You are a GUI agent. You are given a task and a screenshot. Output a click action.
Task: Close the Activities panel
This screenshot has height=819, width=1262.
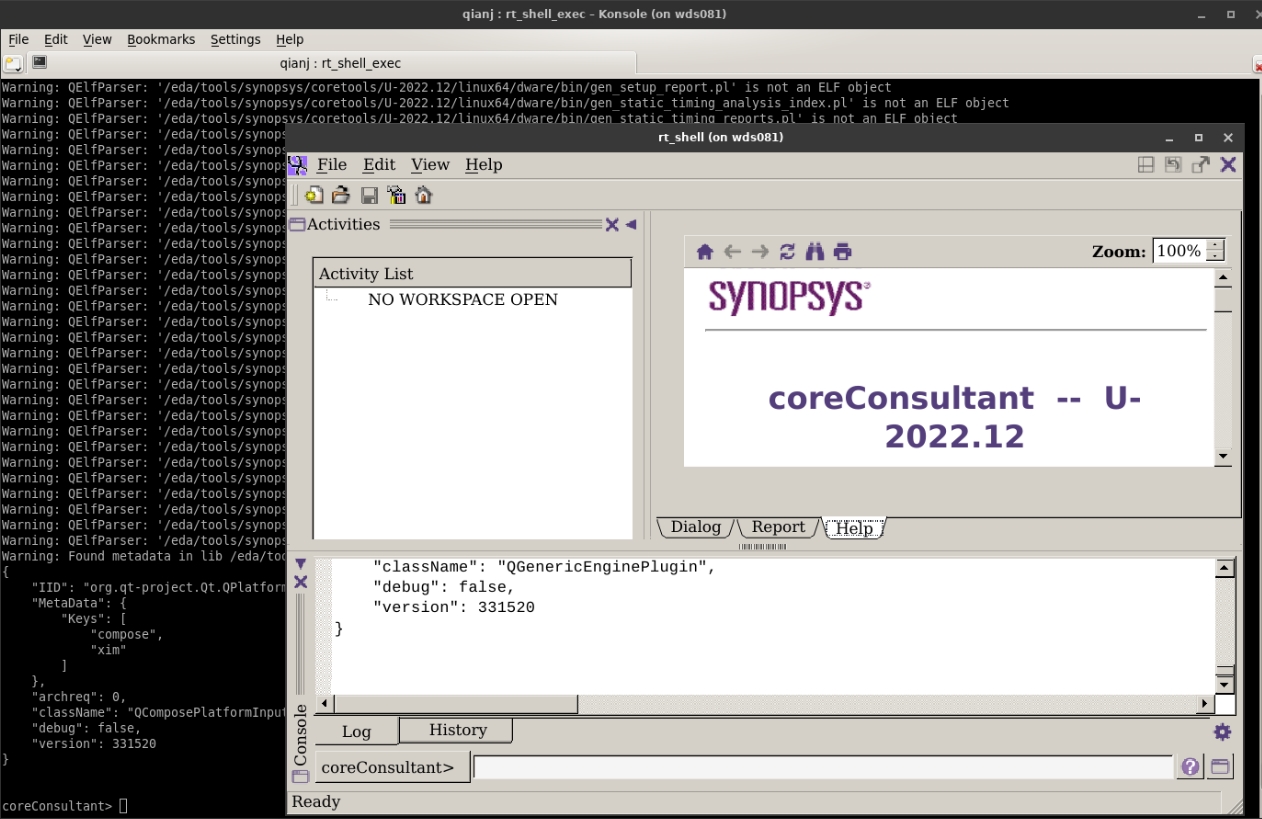612,225
